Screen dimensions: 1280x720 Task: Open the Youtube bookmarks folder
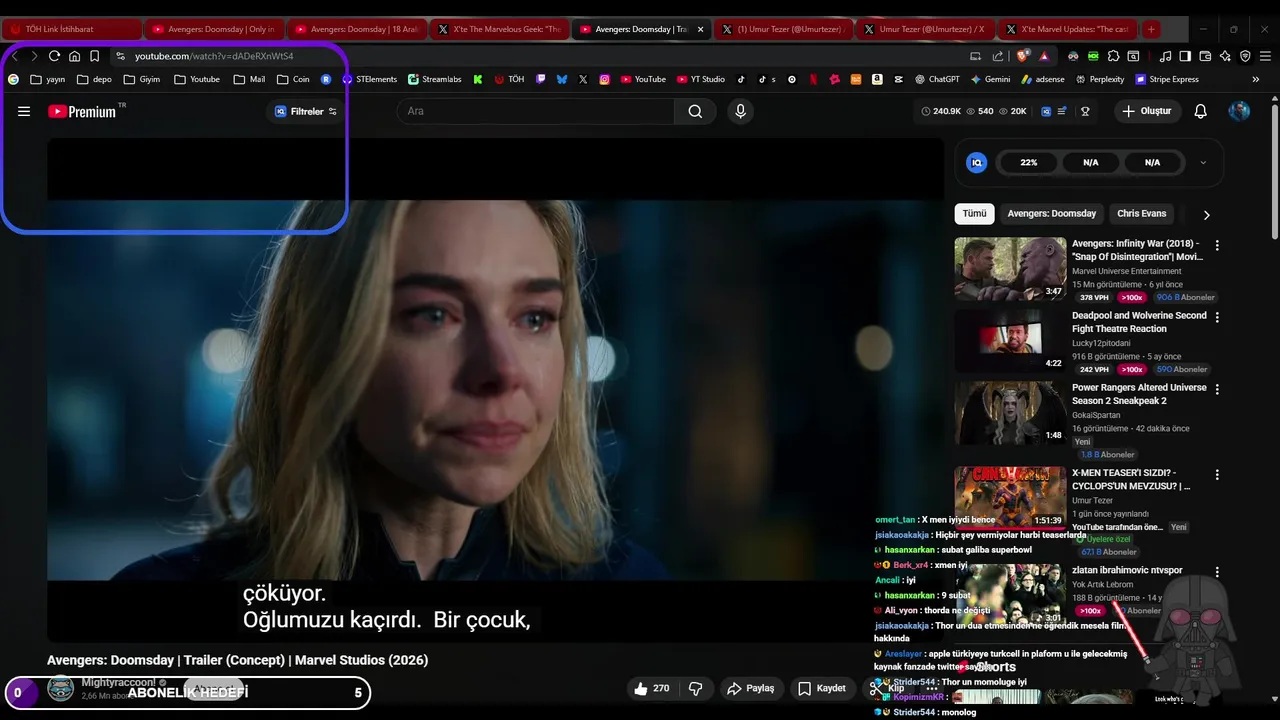[197, 79]
